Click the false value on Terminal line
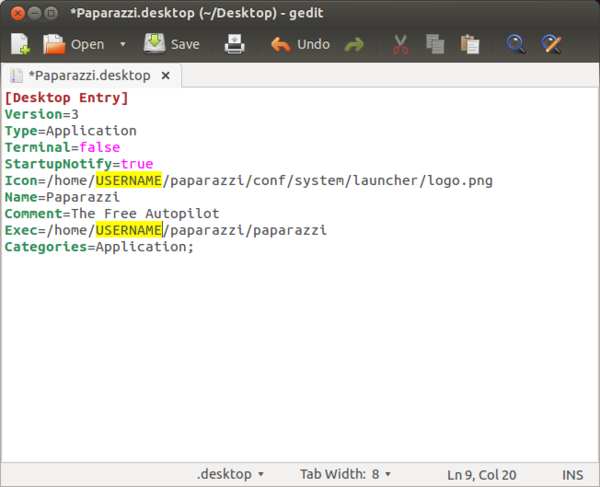600x487 pixels. click(99, 147)
